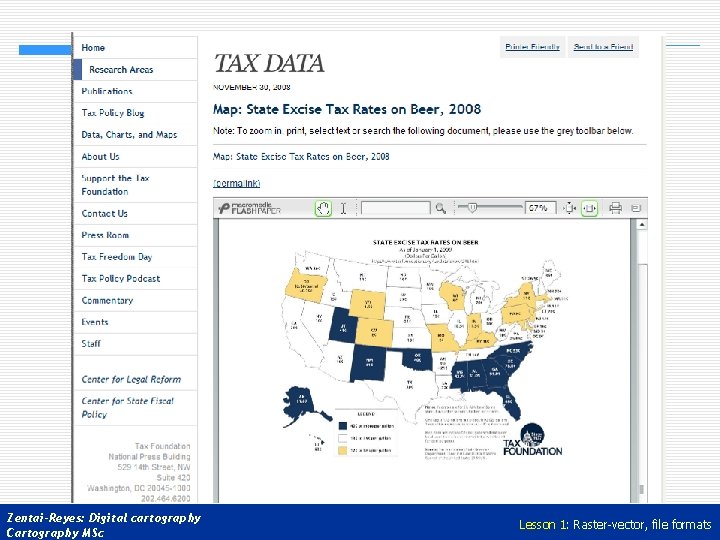
Task: Open Research Areas in sidebar
Action: pyautogui.click(x=121, y=70)
